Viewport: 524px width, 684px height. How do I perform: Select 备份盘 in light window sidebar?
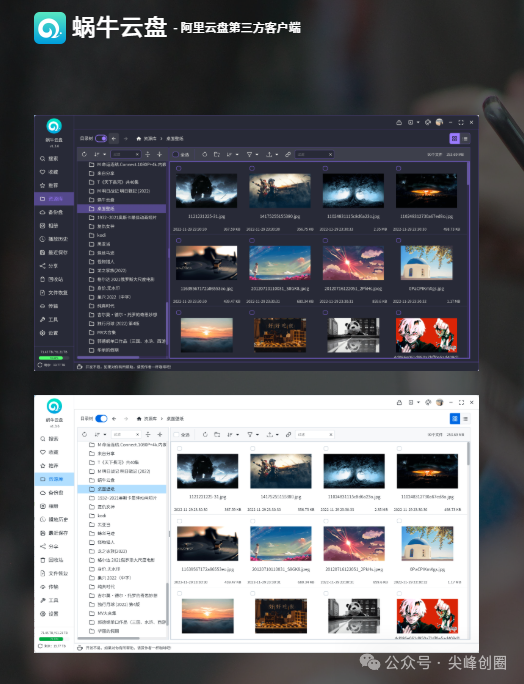coord(51,492)
